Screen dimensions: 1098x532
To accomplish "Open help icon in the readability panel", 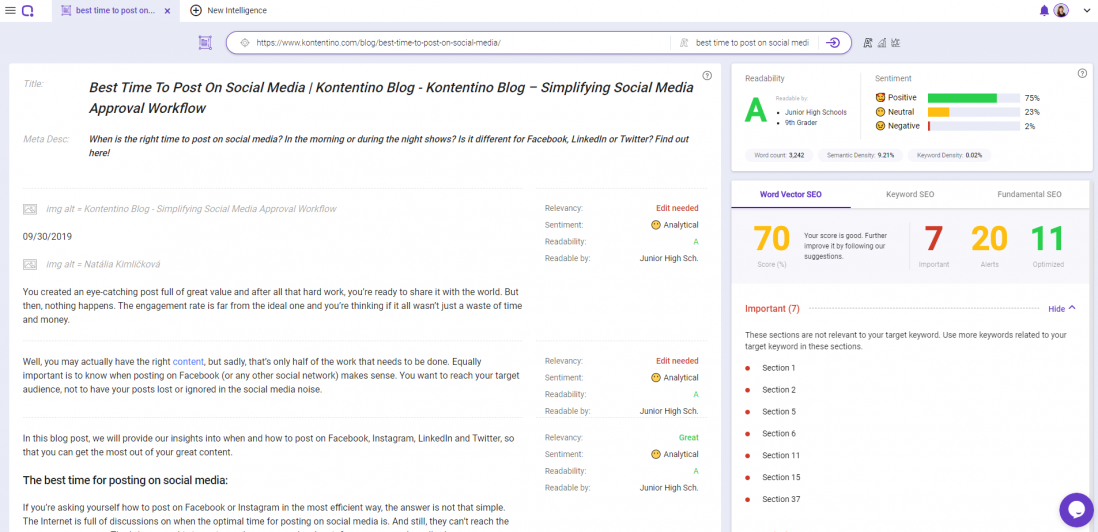I will pos(1082,73).
